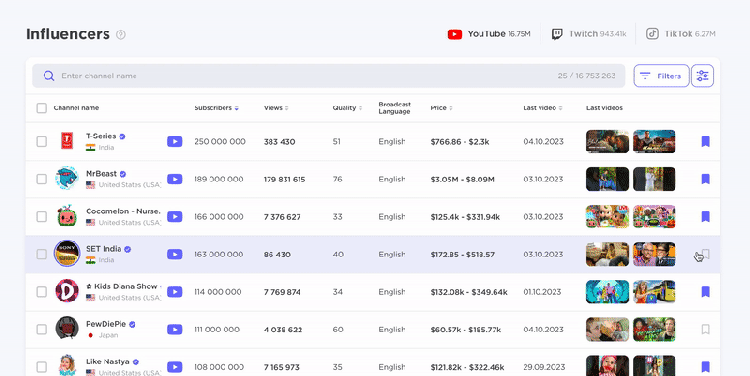Bookmark the SET India row
The image size is (750, 376).
(706, 254)
